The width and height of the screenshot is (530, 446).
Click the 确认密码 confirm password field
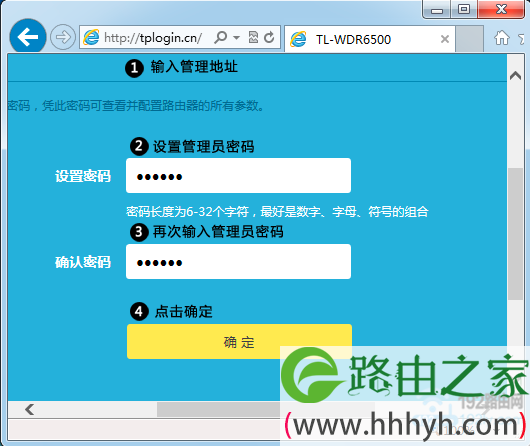coord(238,261)
